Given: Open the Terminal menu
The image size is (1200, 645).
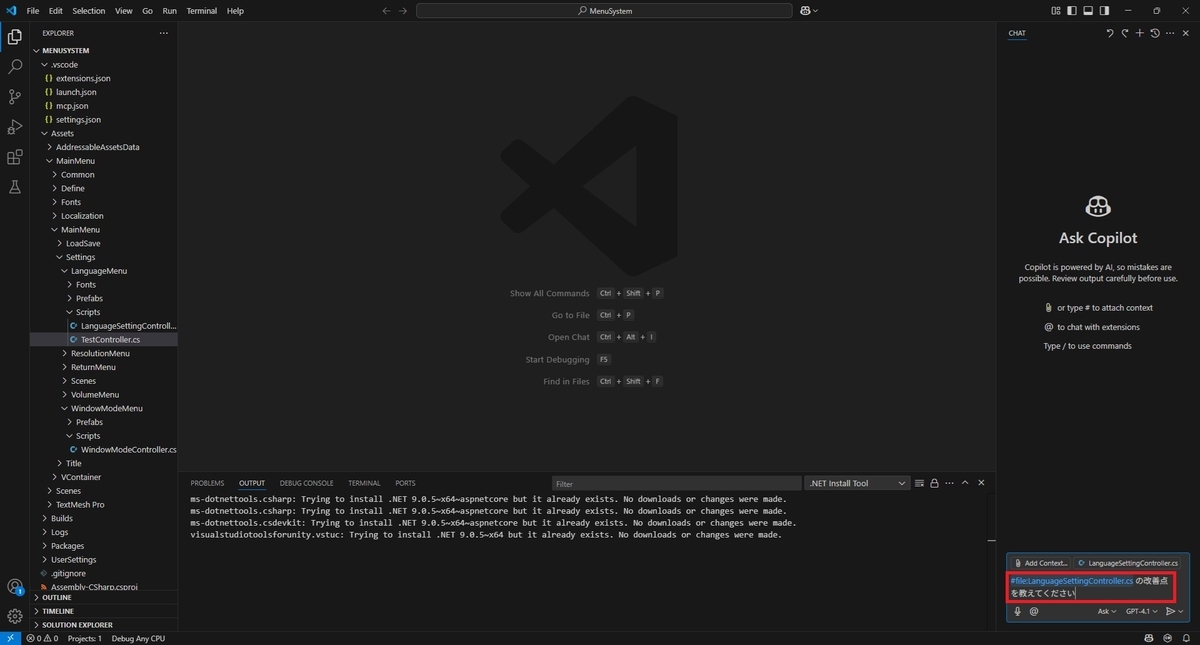Looking at the screenshot, I should 201,11.
